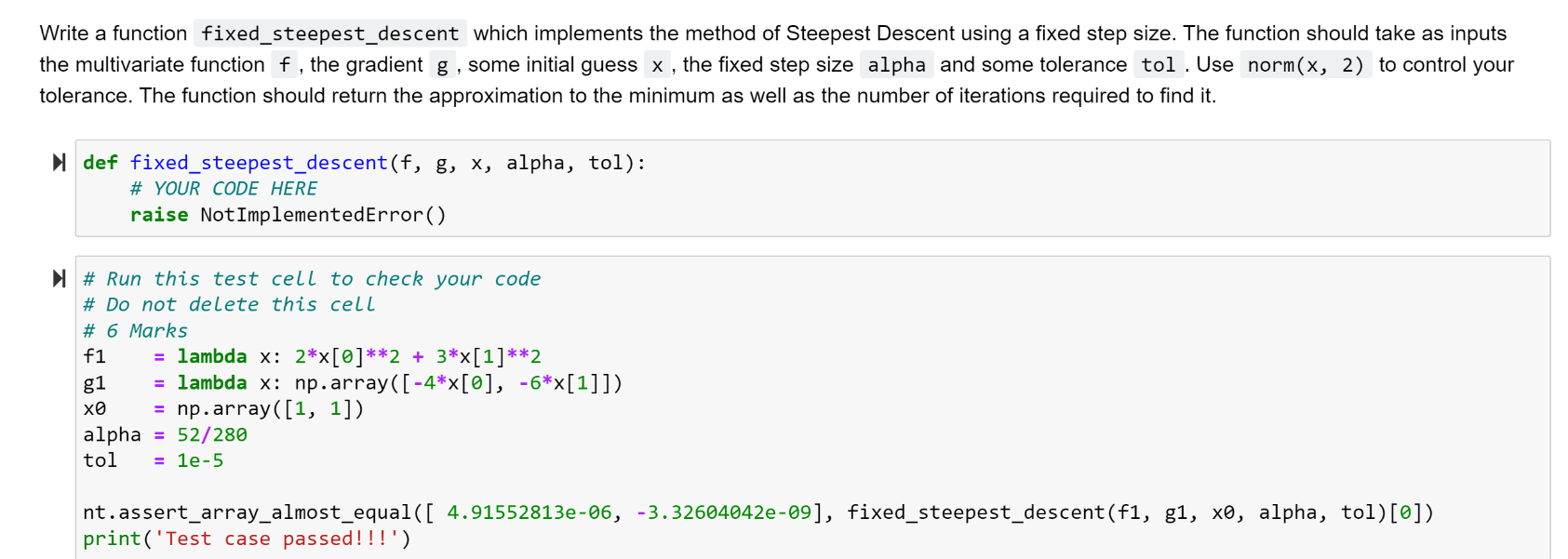The image size is (1568, 559).
Task: Run the test cell with '# Run this test cell'
Action: 60,278
